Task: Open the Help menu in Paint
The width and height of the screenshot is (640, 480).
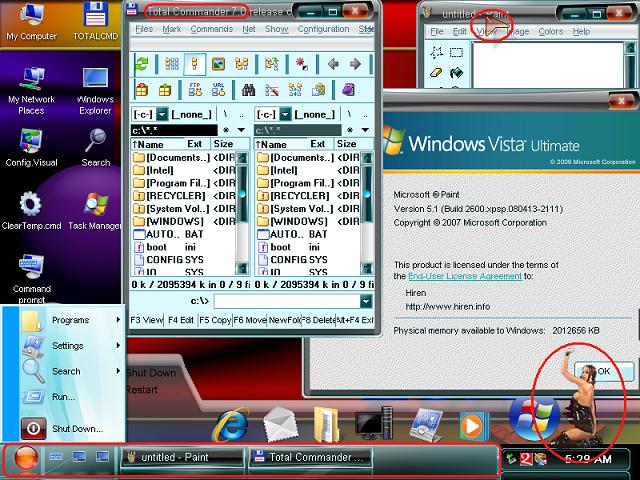Action: pyautogui.click(x=581, y=31)
